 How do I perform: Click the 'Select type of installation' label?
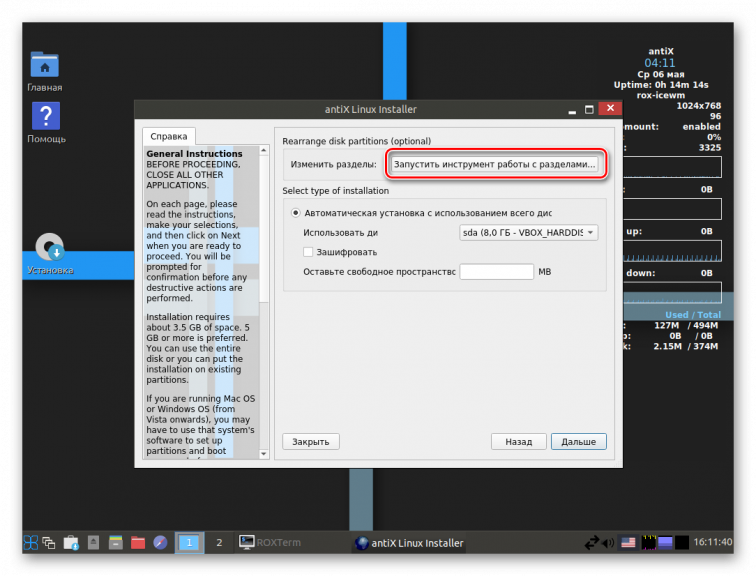pyautogui.click(x=336, y=191)
